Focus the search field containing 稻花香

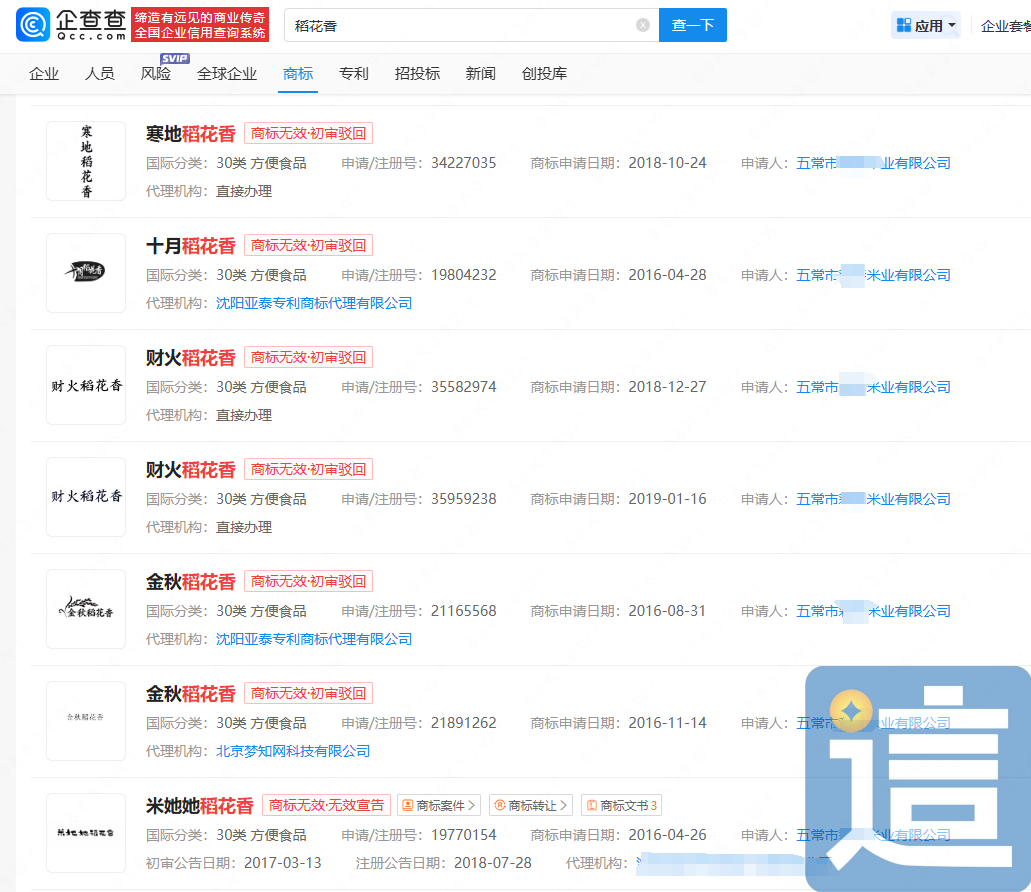click(471, 25)
